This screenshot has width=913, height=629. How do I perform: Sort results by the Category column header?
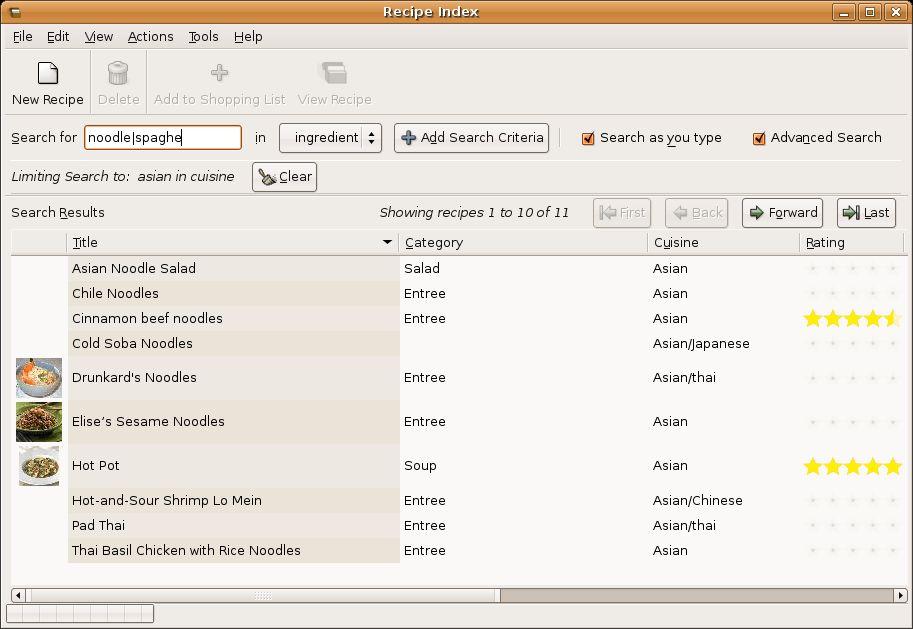click(522, 242)
